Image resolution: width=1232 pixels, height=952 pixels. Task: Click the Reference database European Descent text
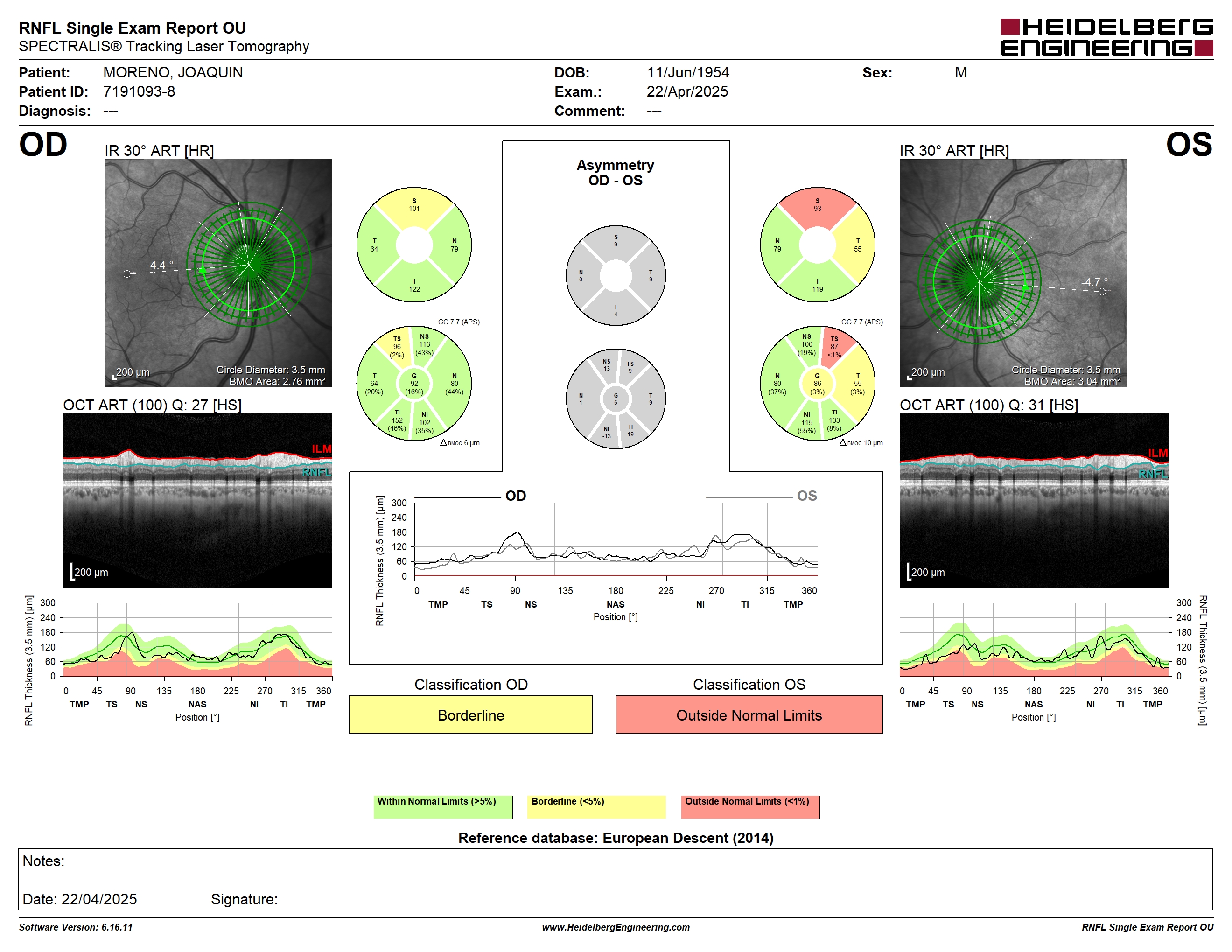tap(616, 838)
